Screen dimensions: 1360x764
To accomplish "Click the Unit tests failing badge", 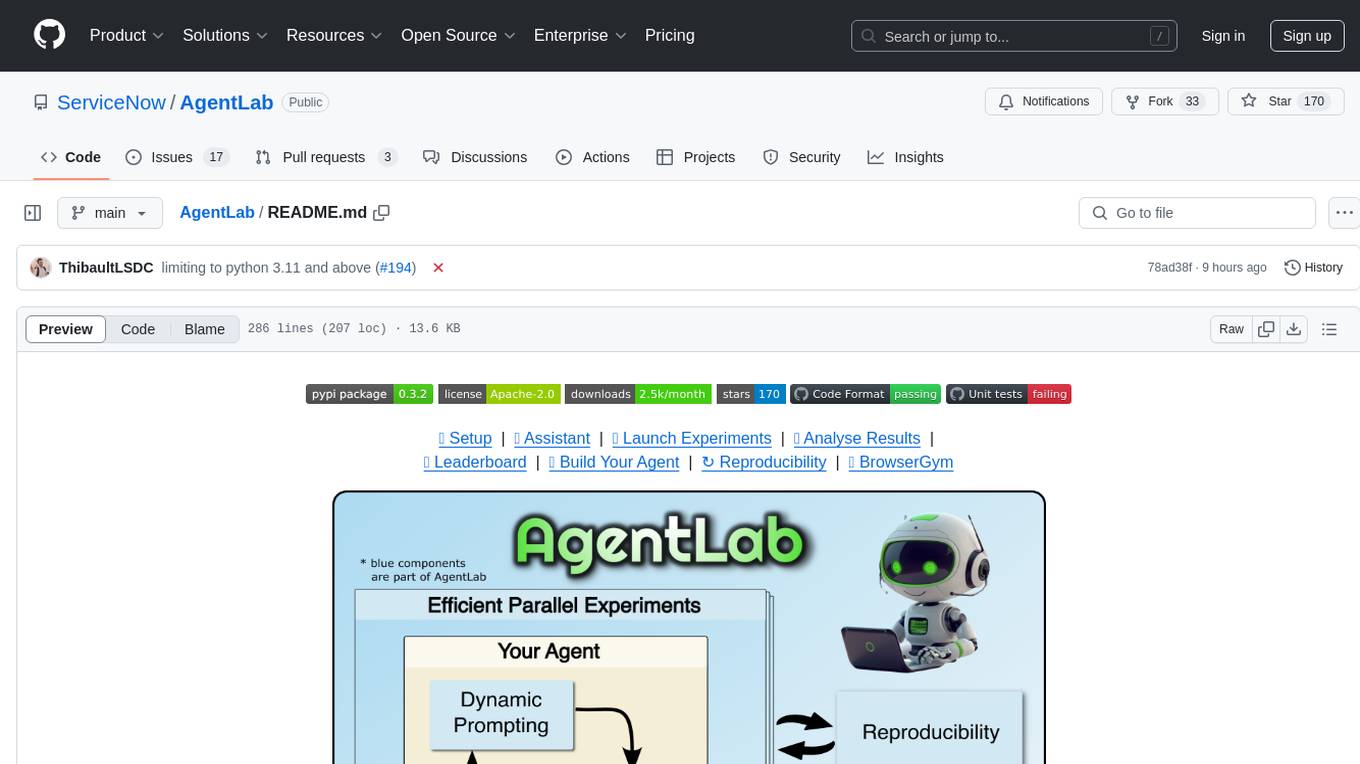I will (1009, 394).
